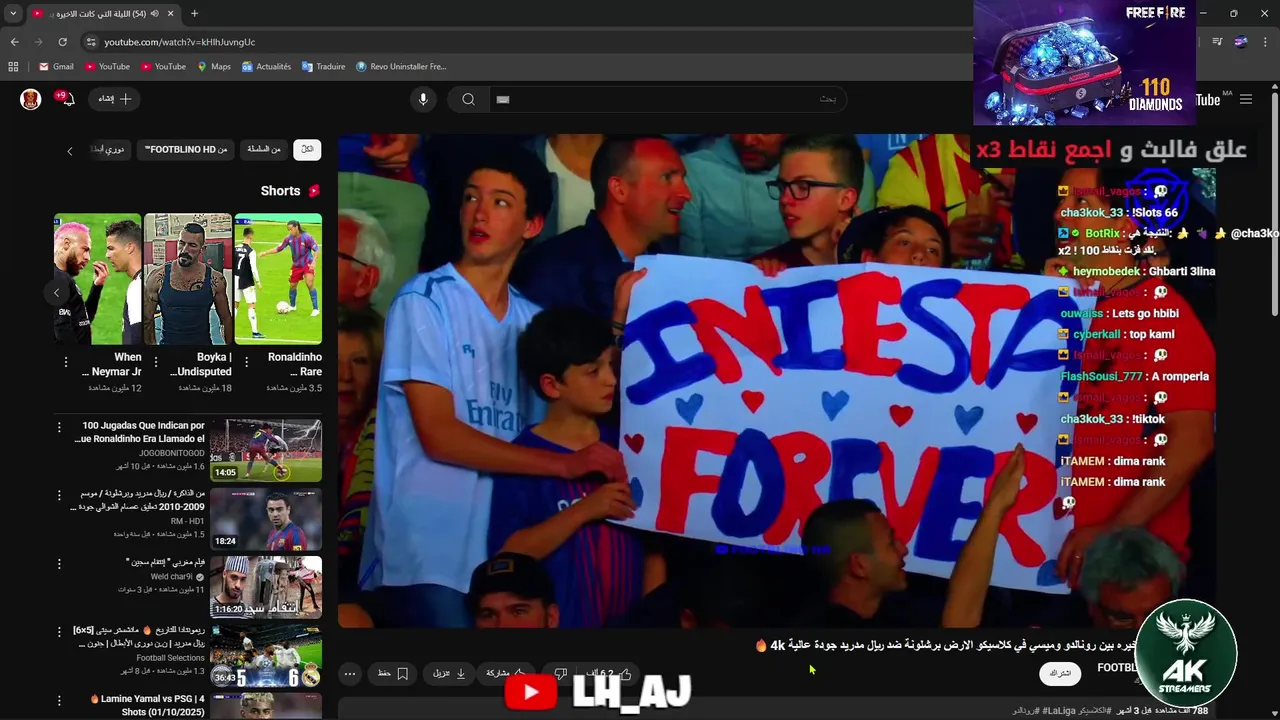
Task: Go back to previous page in browser
Action: (14, 42)
